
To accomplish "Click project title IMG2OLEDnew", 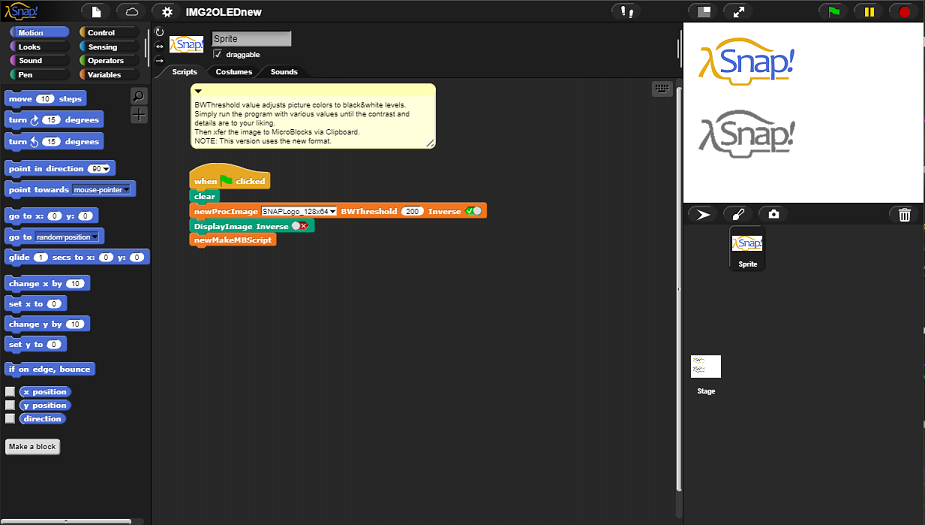I will (x=224, y=12).
